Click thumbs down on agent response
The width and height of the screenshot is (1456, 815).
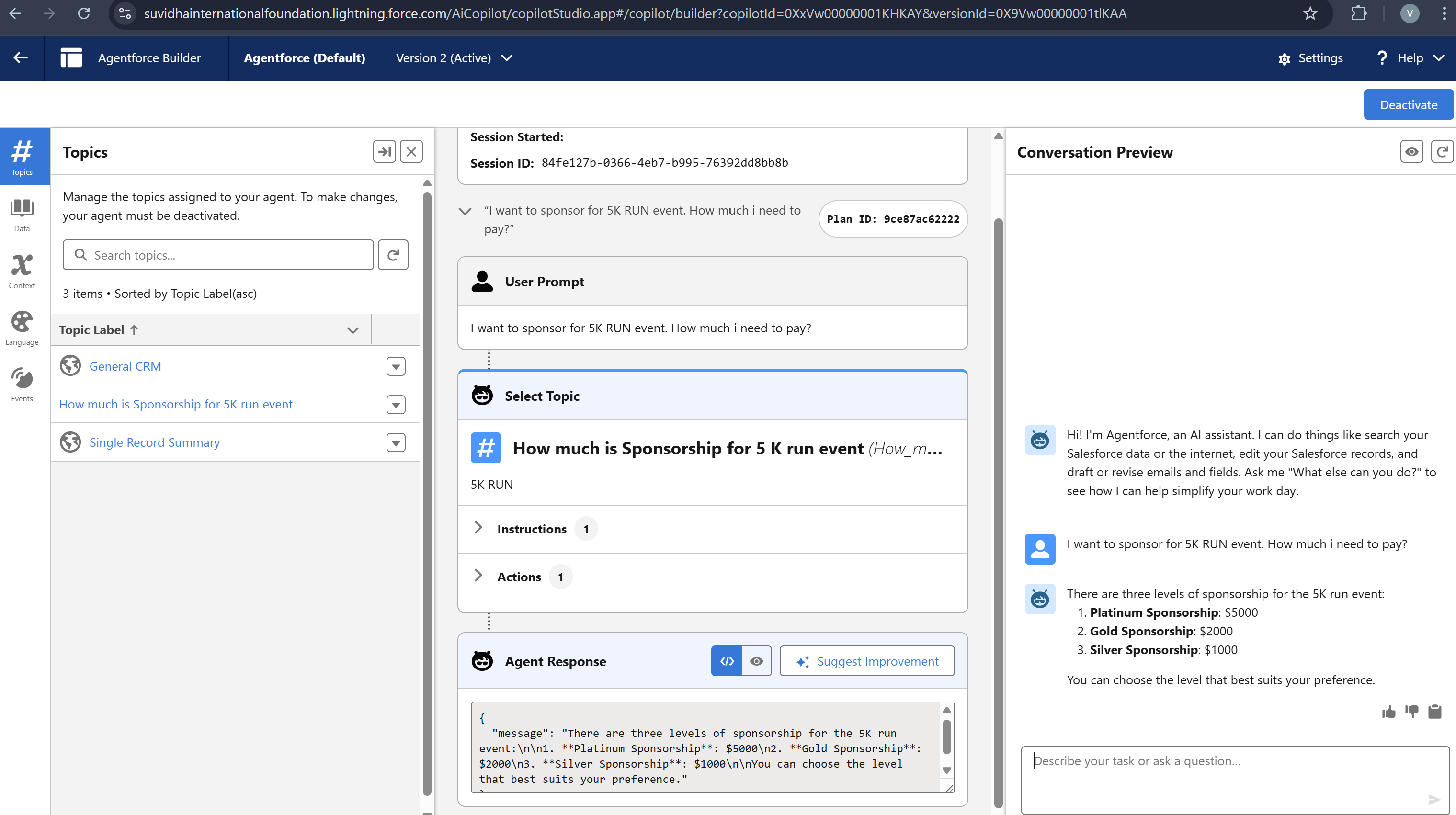[x=1411, y=712]
